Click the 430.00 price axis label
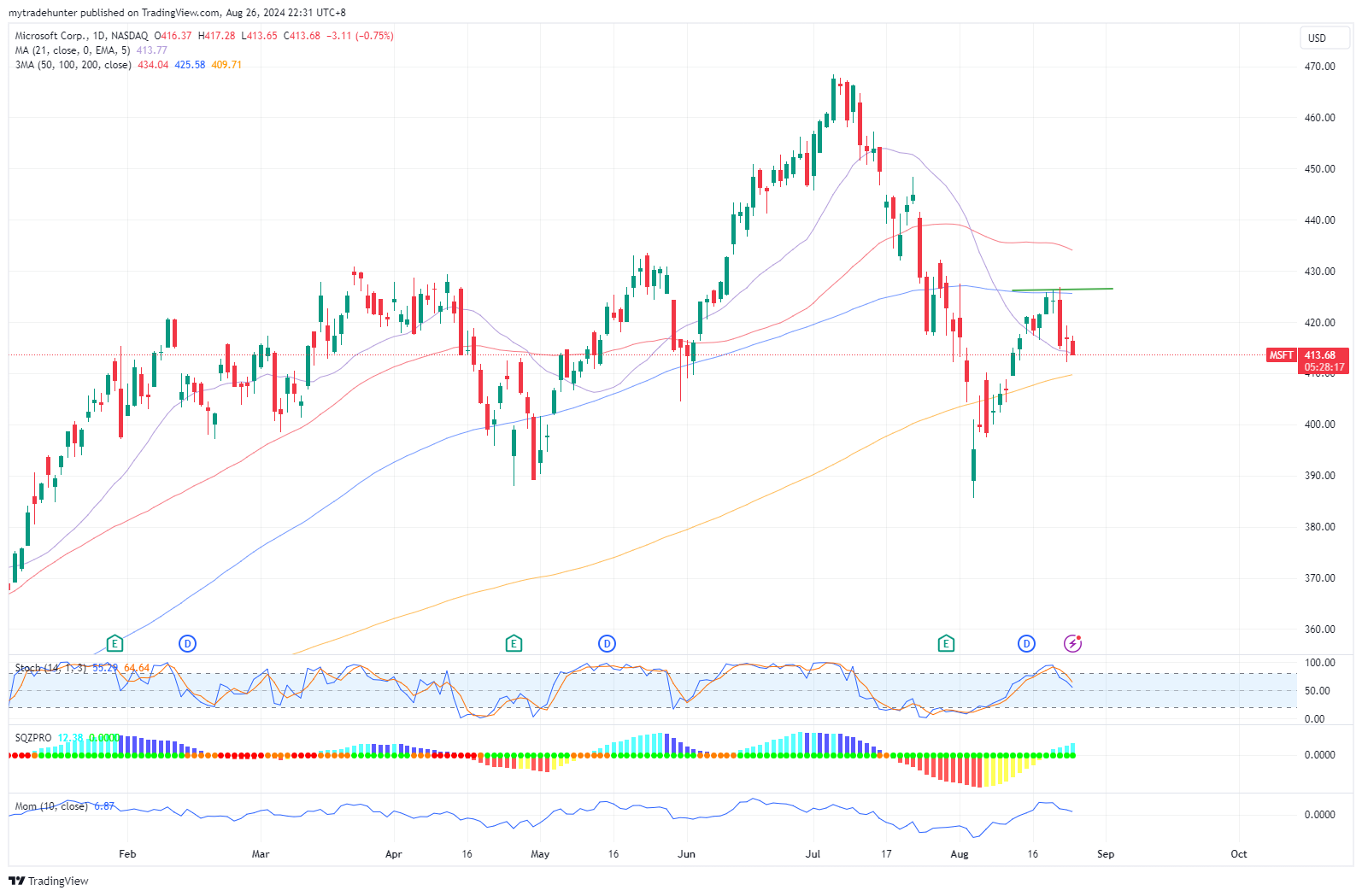Image resolution: width=1362 pixels, height=896 pixels. click(x=1319, y=272)
